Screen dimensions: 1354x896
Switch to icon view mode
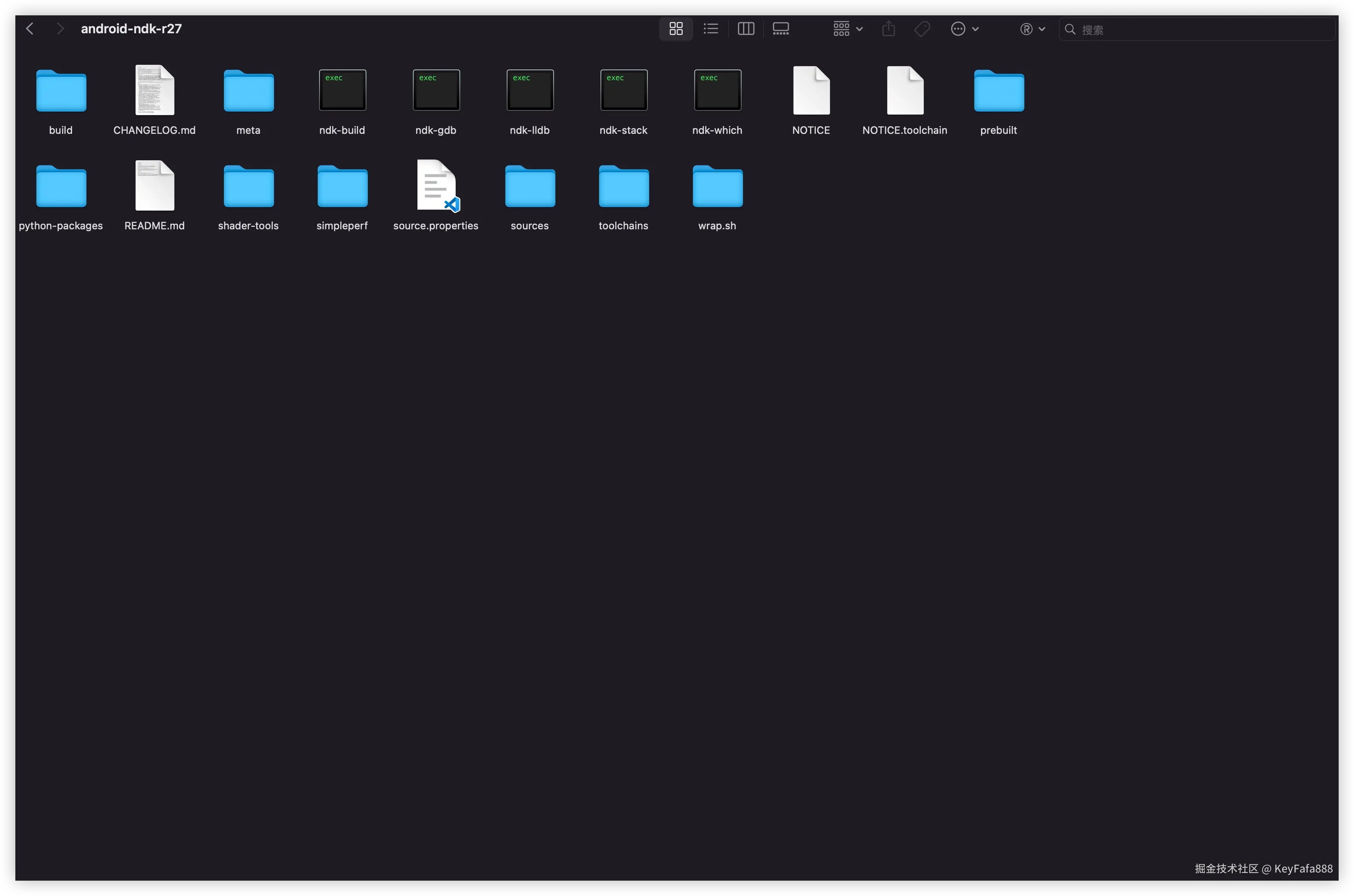pos(676,29)
